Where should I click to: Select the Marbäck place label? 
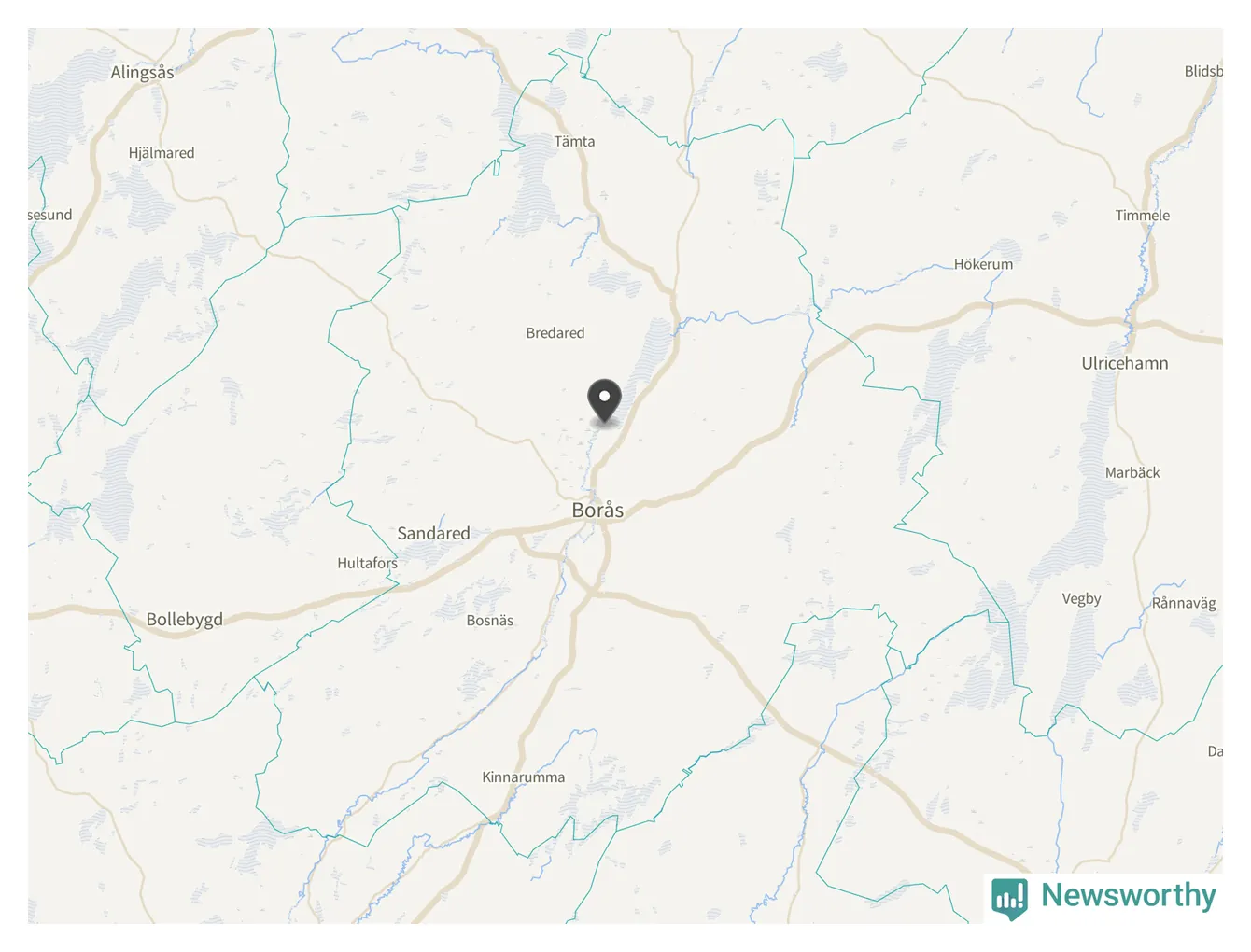[1132, 472]
